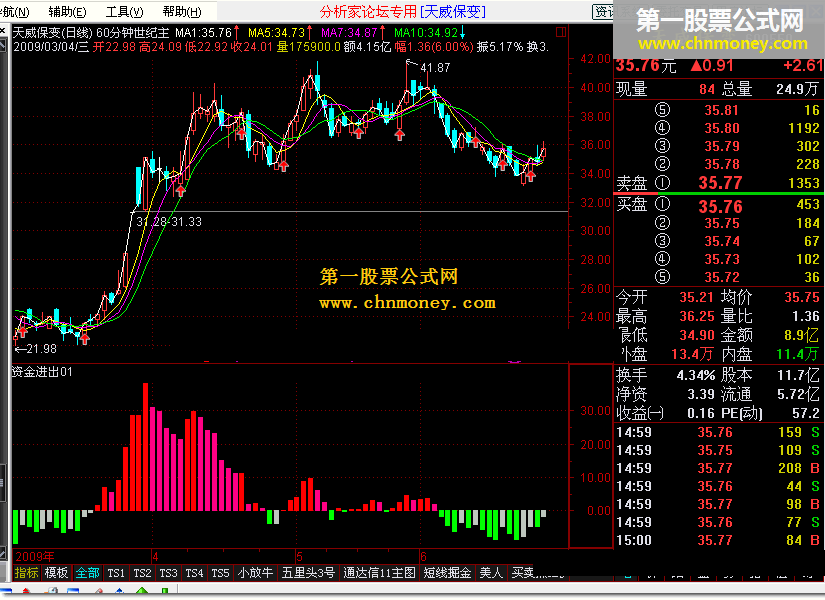This screenshot has height=600, width=825.
Task: Click buy level ④ price 35.73
Action: [x=722, y=259]
